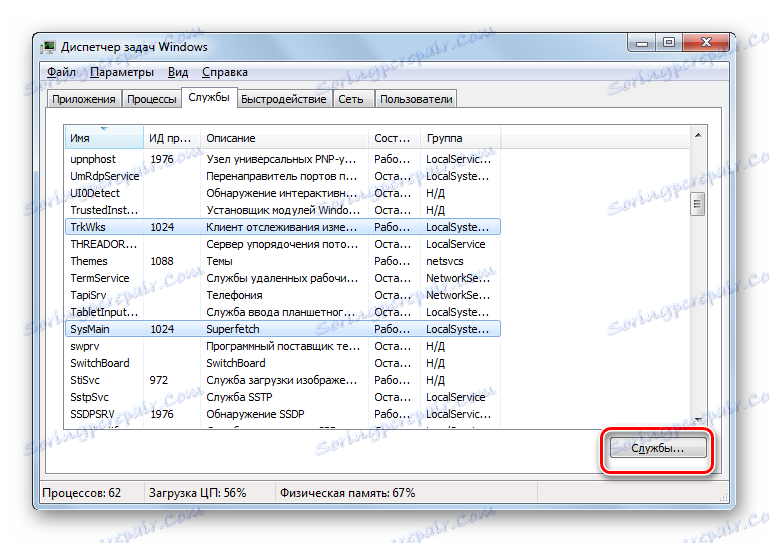Select the TrustedInst... service row

tap(282, 210)
